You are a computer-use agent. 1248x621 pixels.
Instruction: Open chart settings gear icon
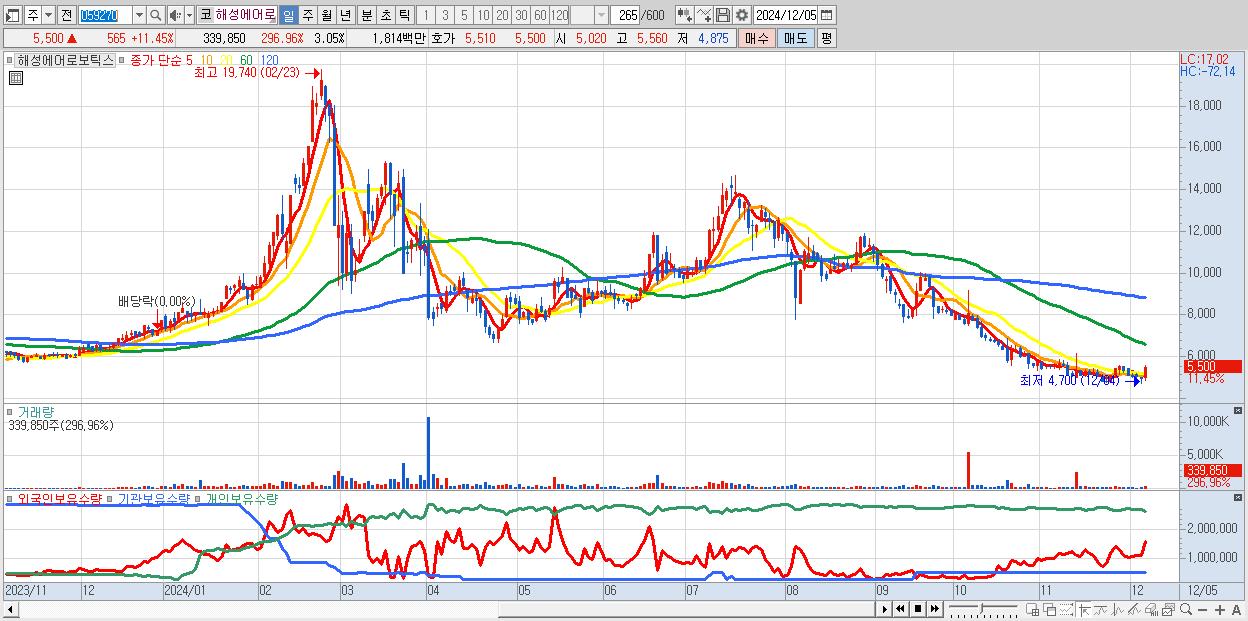coord(742,16)
